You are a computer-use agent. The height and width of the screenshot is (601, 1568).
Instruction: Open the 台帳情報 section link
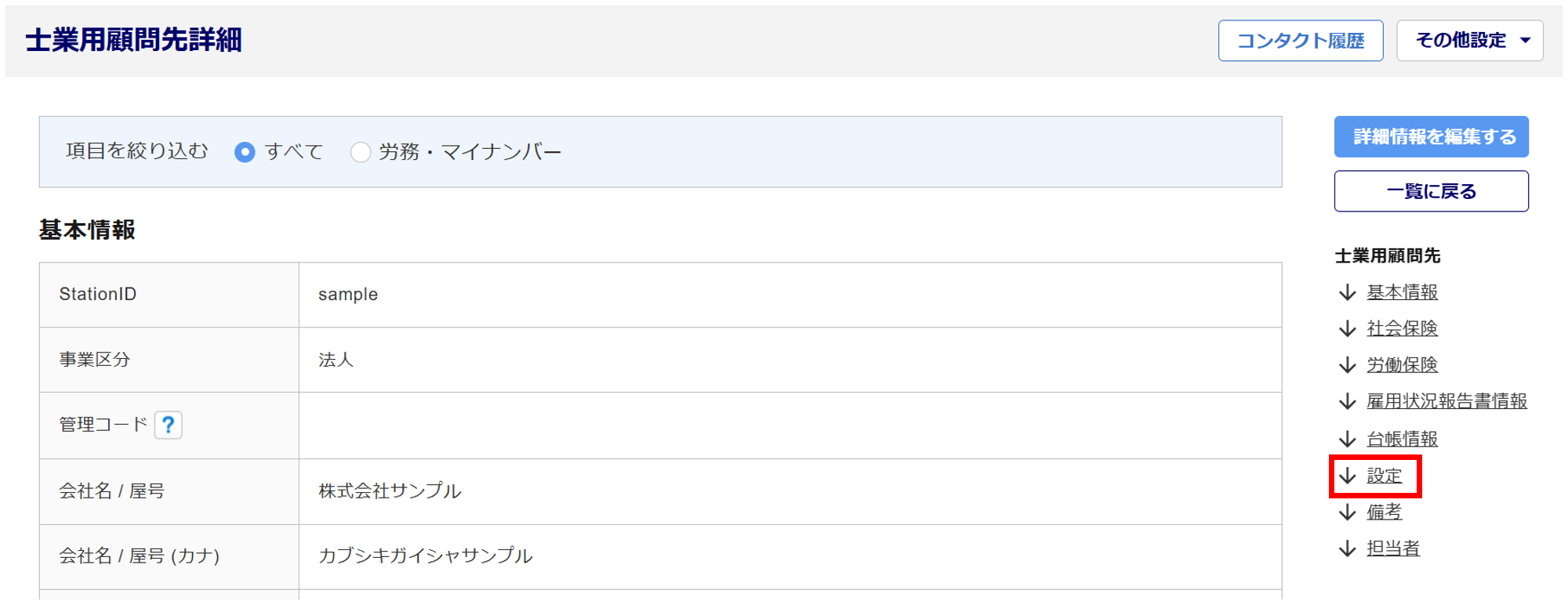[x=1402, y=439]
